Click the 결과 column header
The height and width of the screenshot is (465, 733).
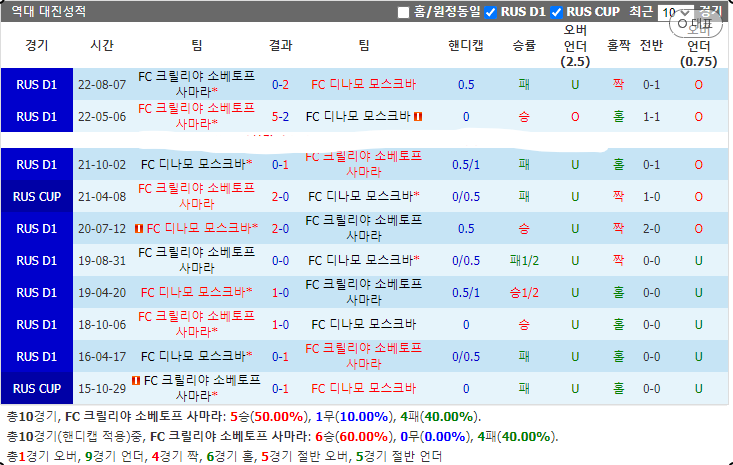pyautogui.click(x=280, y=45)
